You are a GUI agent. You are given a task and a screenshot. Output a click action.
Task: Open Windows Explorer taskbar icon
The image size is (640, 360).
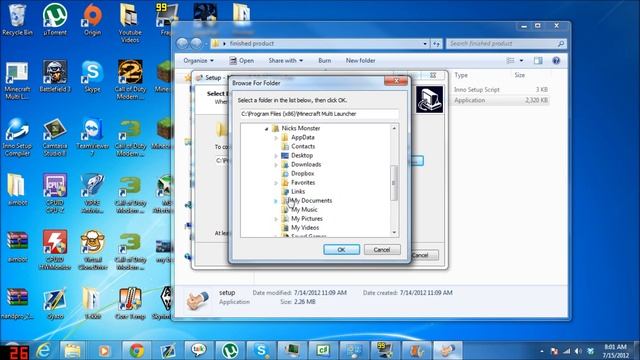73,350
